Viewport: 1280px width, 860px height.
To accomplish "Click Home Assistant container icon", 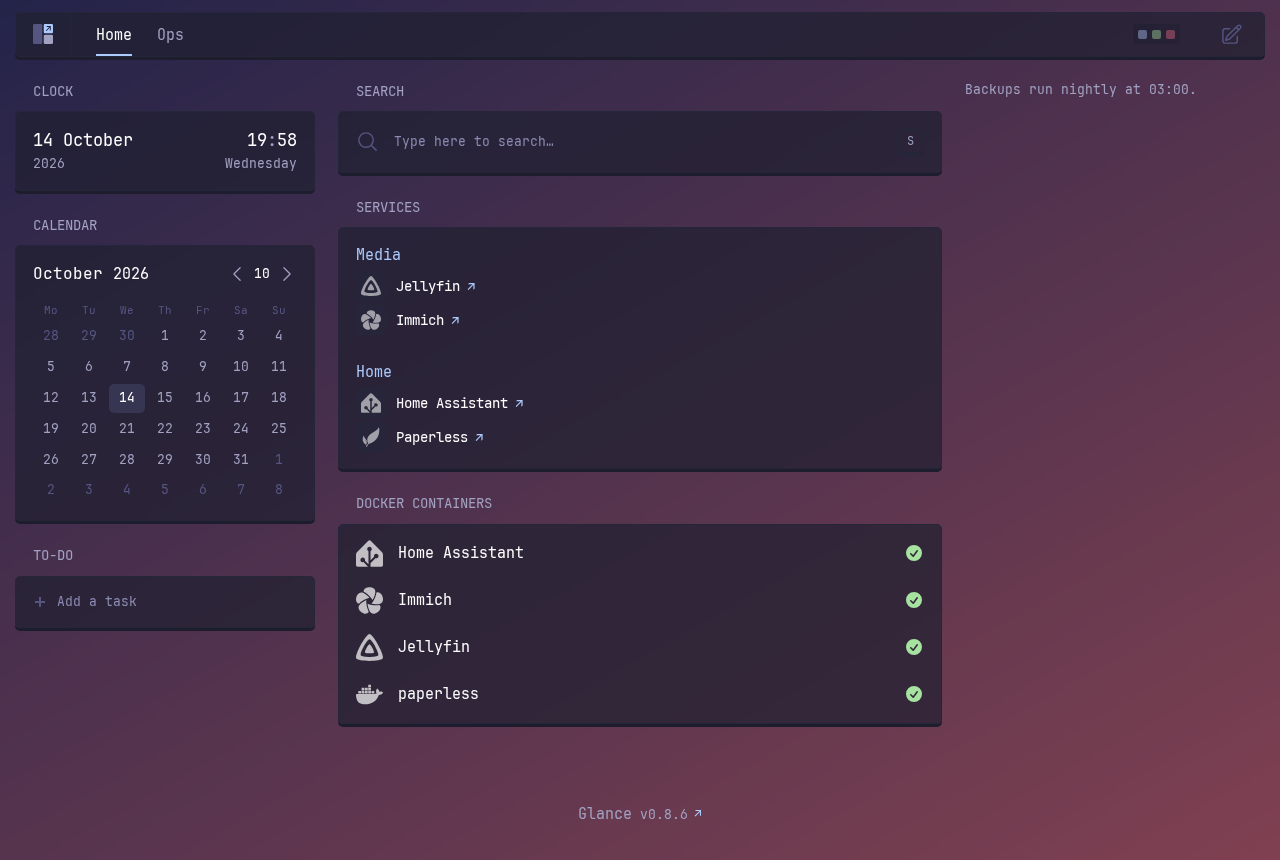I will point(370,554).
